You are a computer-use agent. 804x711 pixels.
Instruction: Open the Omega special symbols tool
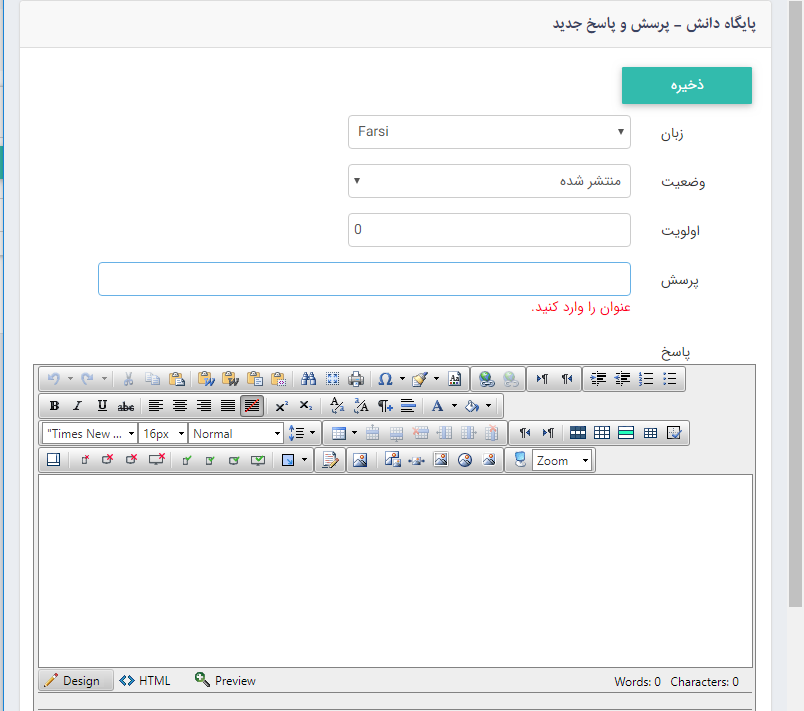pyautogui.click(x=385, y=379)
